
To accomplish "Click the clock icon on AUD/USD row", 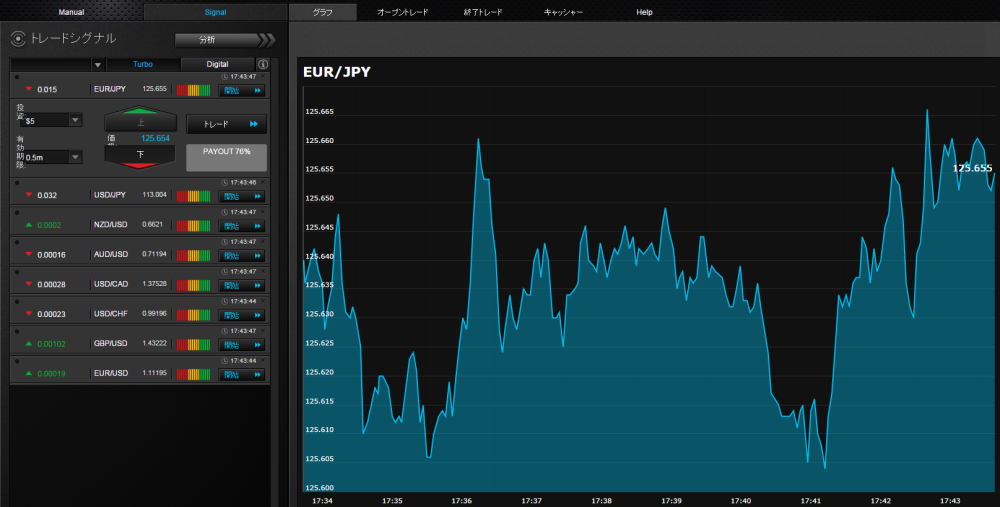I will (224, 242).
